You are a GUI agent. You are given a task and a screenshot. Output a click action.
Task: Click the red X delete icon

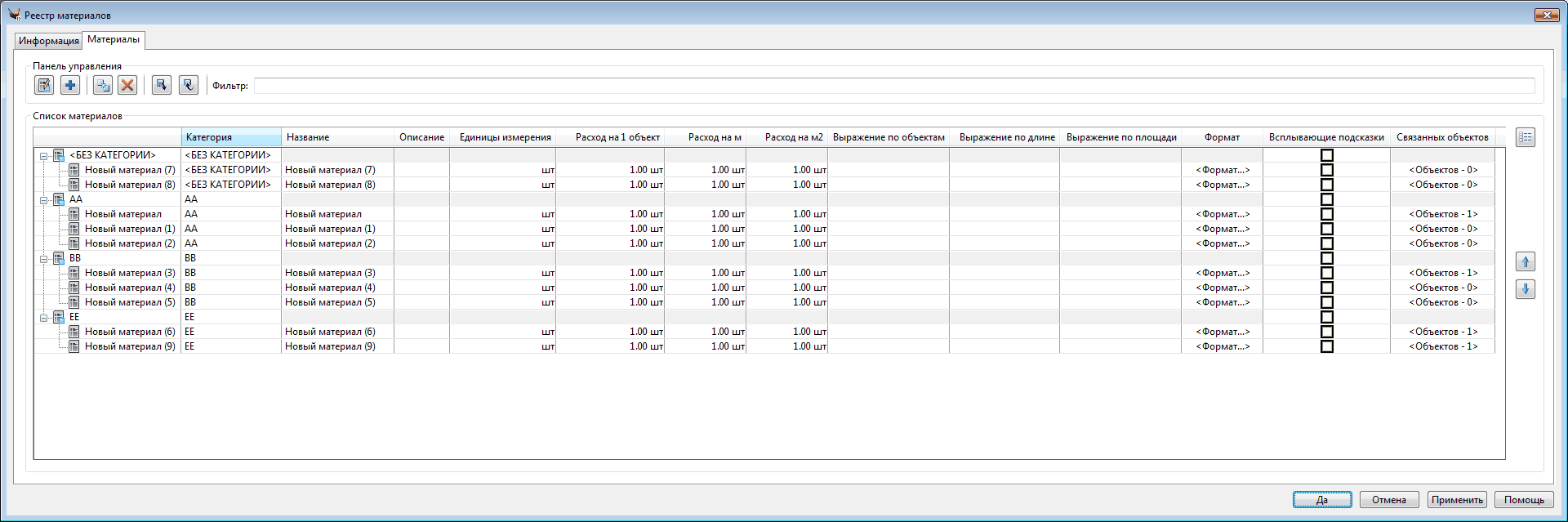coord(127,85)
